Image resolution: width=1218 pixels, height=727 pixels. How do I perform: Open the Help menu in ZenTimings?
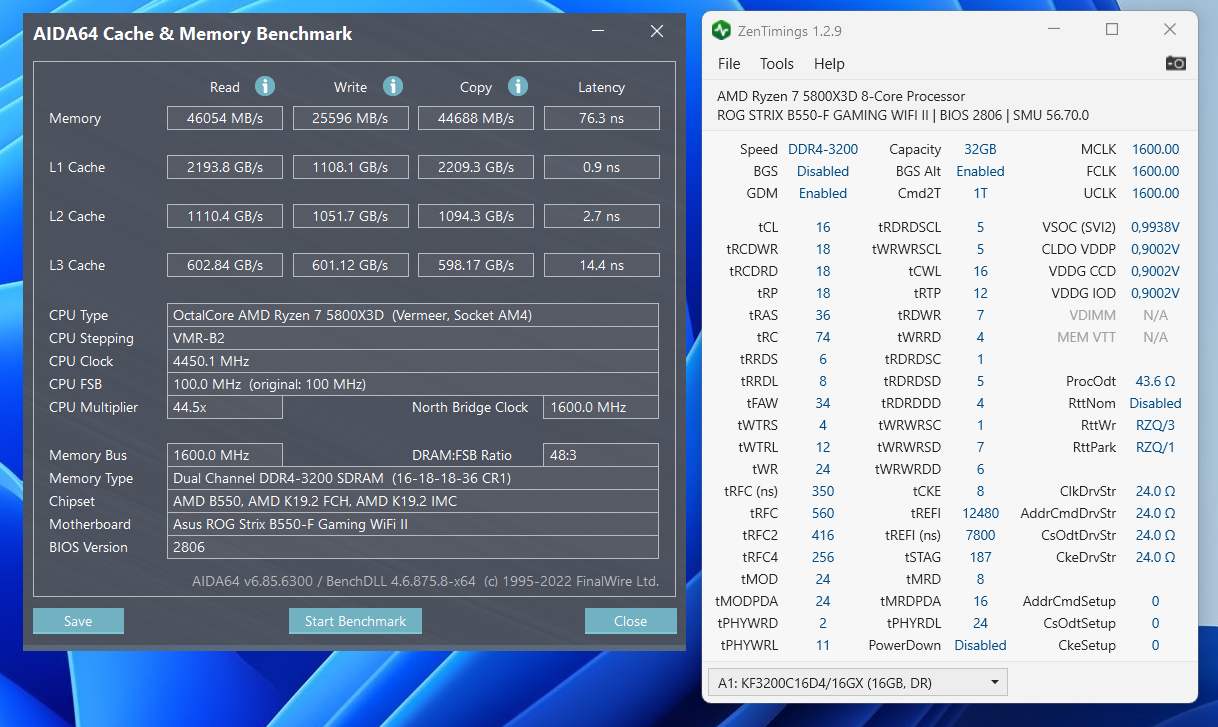click(829, 63)
